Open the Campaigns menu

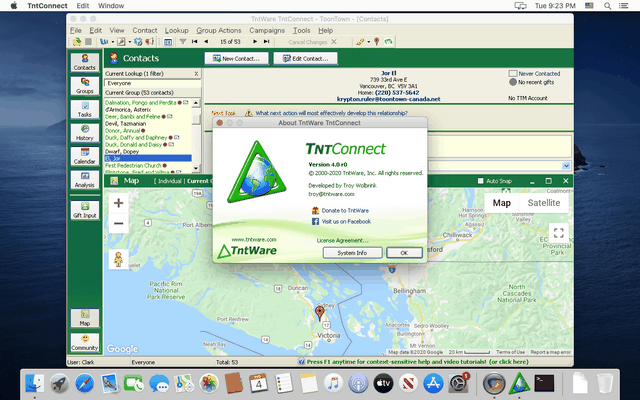coord(267,30)
